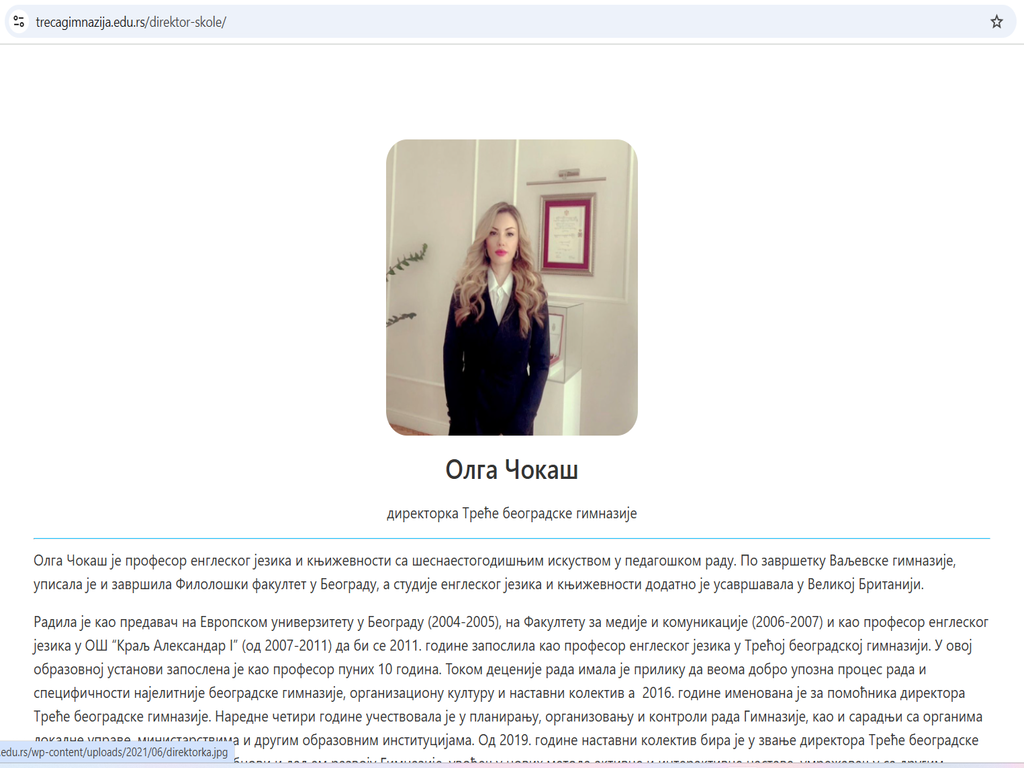Click paragraph starting Олга Чокаш је професор
Screen dimensions: 1024x768
(494, 572)
